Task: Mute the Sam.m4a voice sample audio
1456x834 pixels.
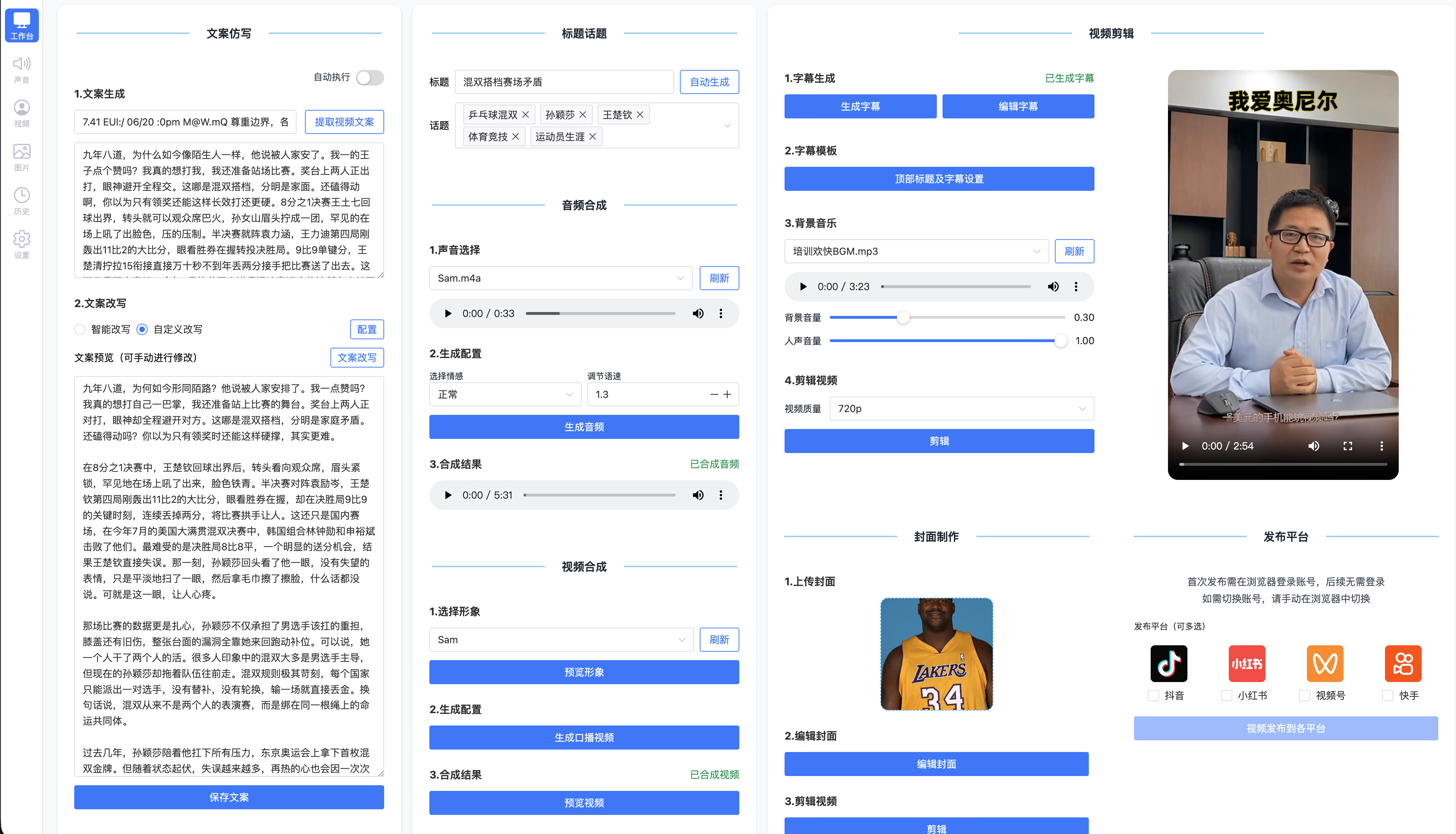Action: (698, 313)
